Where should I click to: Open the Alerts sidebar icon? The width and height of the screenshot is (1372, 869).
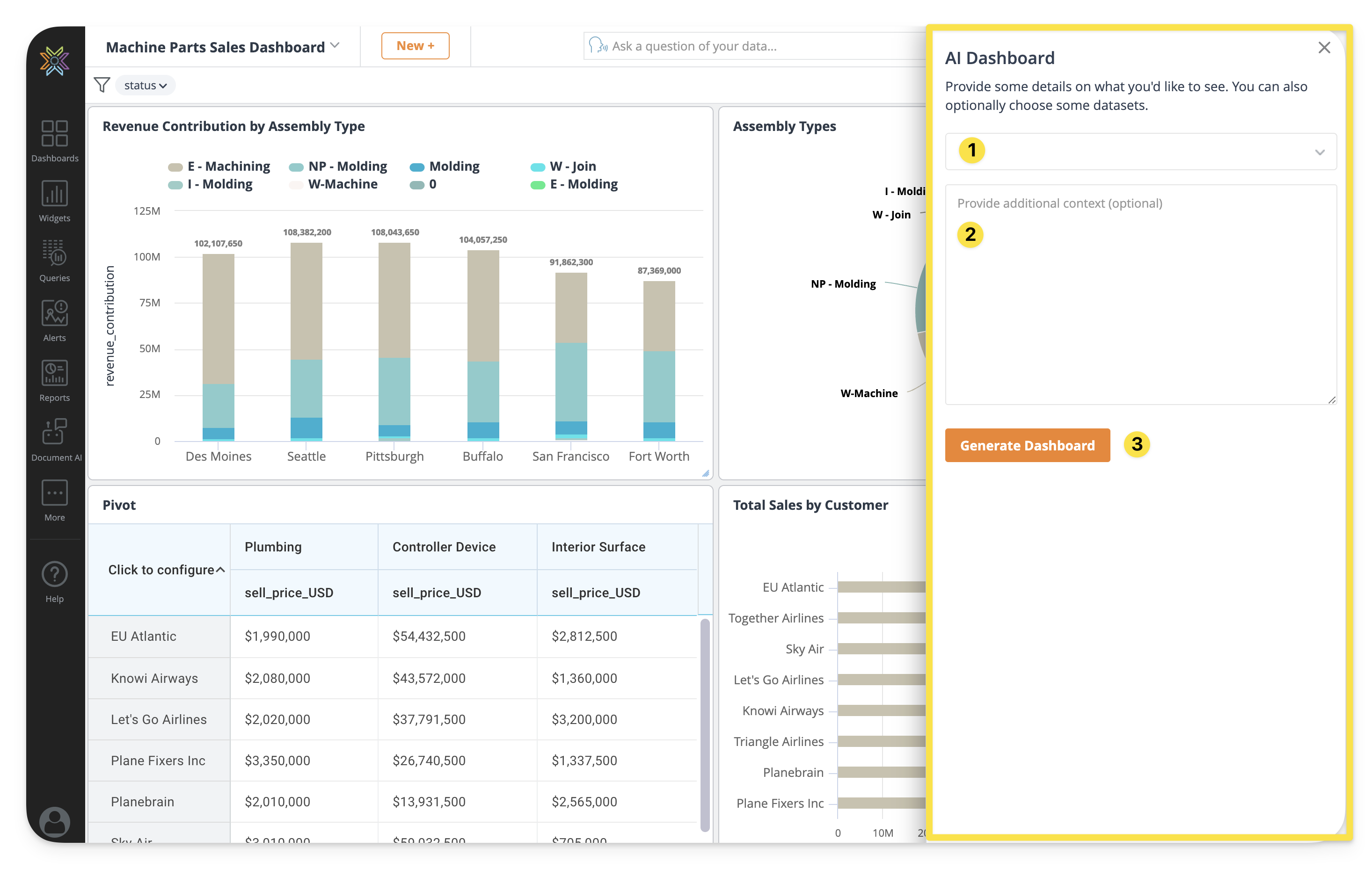click(55, 320)
